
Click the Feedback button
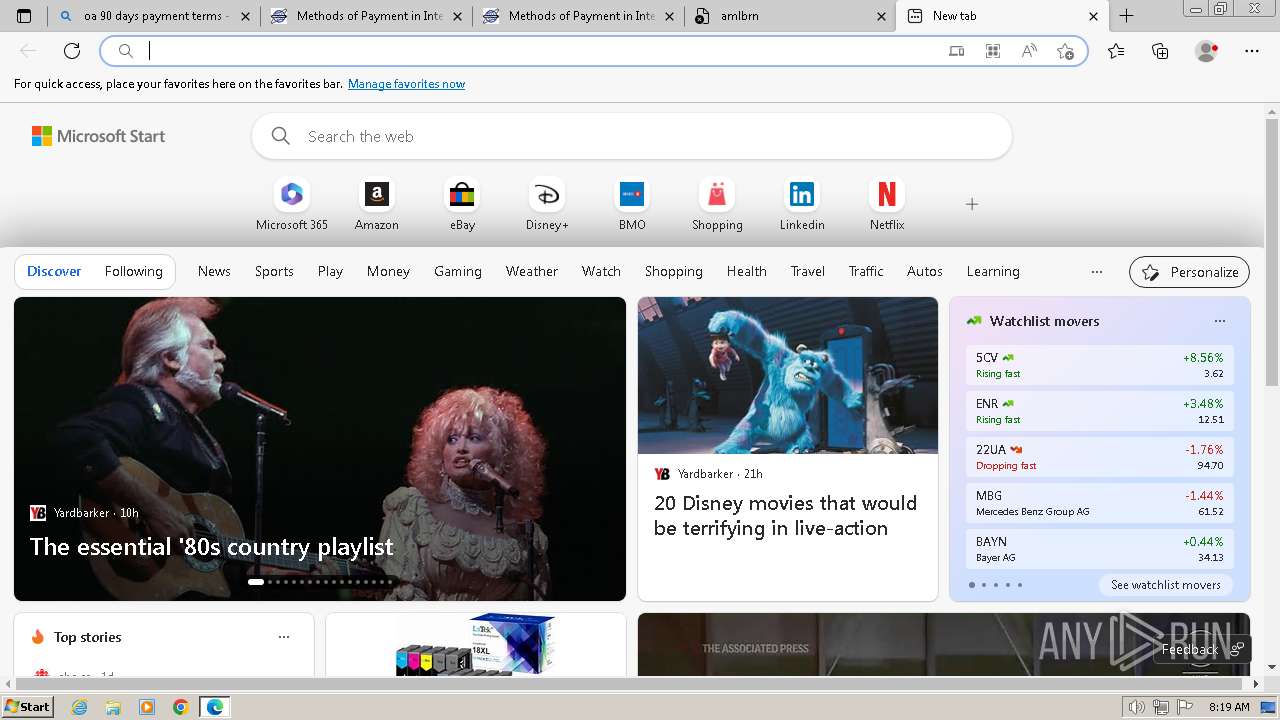tap(1201, 650)
